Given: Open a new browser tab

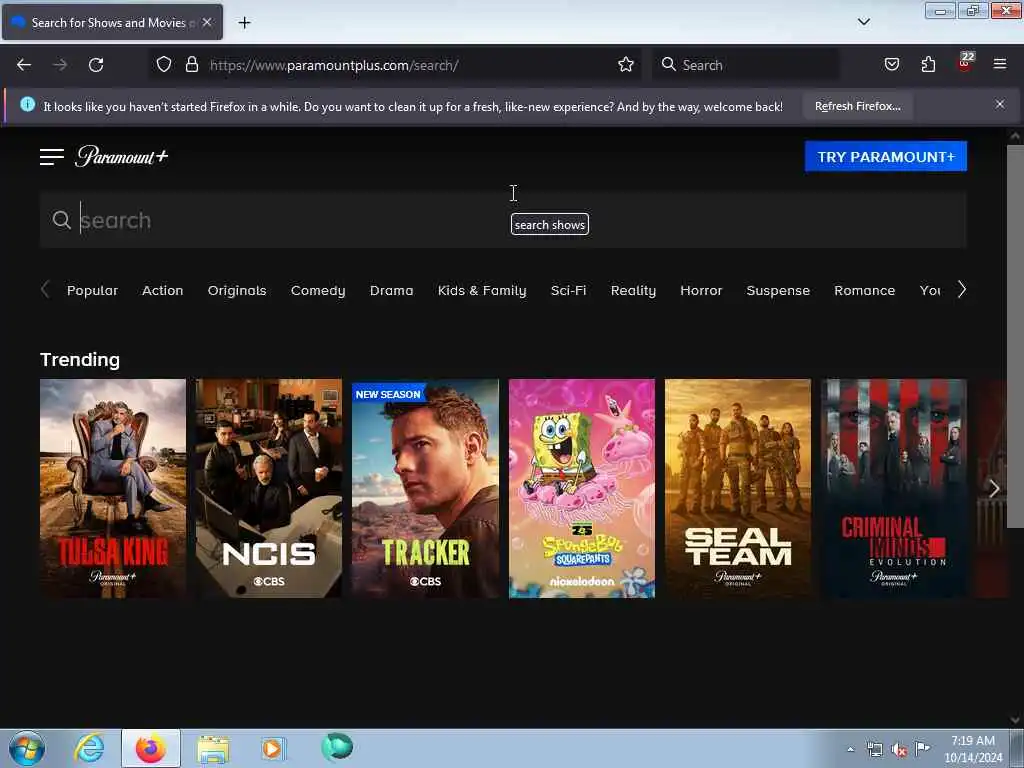Looking at the screenshot, I should pyautogui.click(x=244, y=23).
